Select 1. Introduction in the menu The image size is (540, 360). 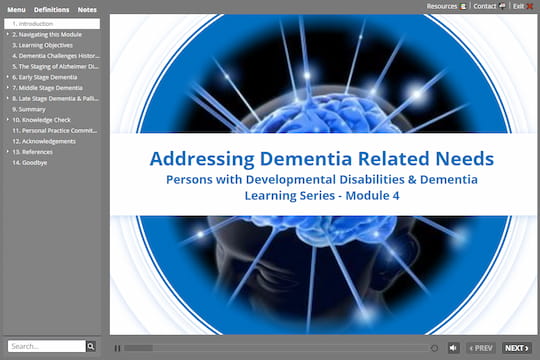click(52, 24)
